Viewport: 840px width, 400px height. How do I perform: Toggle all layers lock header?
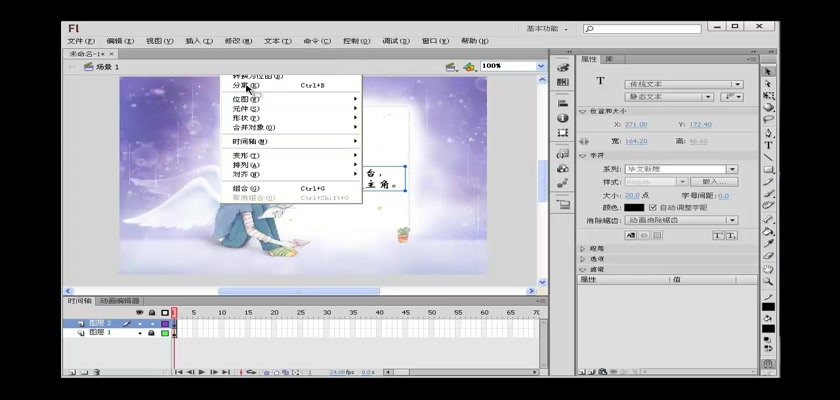(152, 312)
